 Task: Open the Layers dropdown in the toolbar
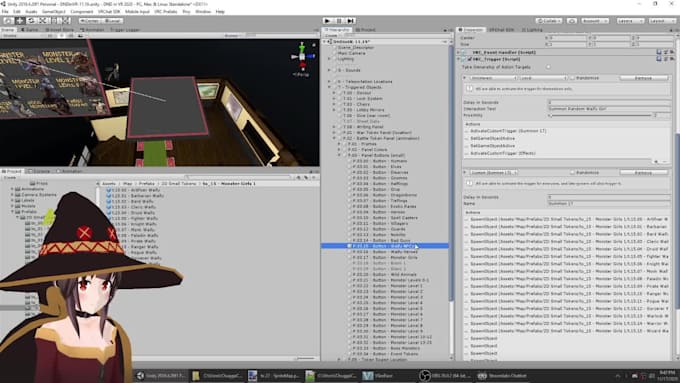[x=630, y=20]
